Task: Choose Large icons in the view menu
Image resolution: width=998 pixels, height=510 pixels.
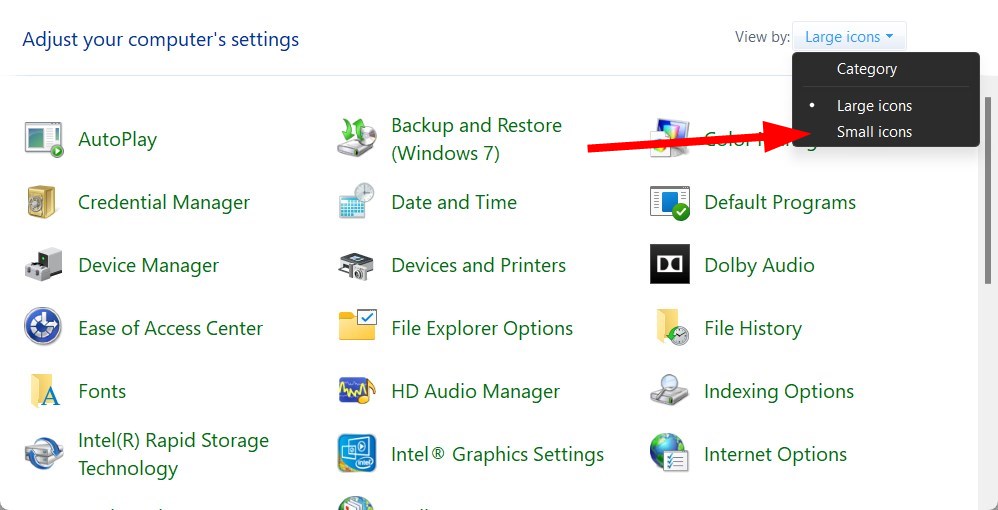Action: coord(874,106)
